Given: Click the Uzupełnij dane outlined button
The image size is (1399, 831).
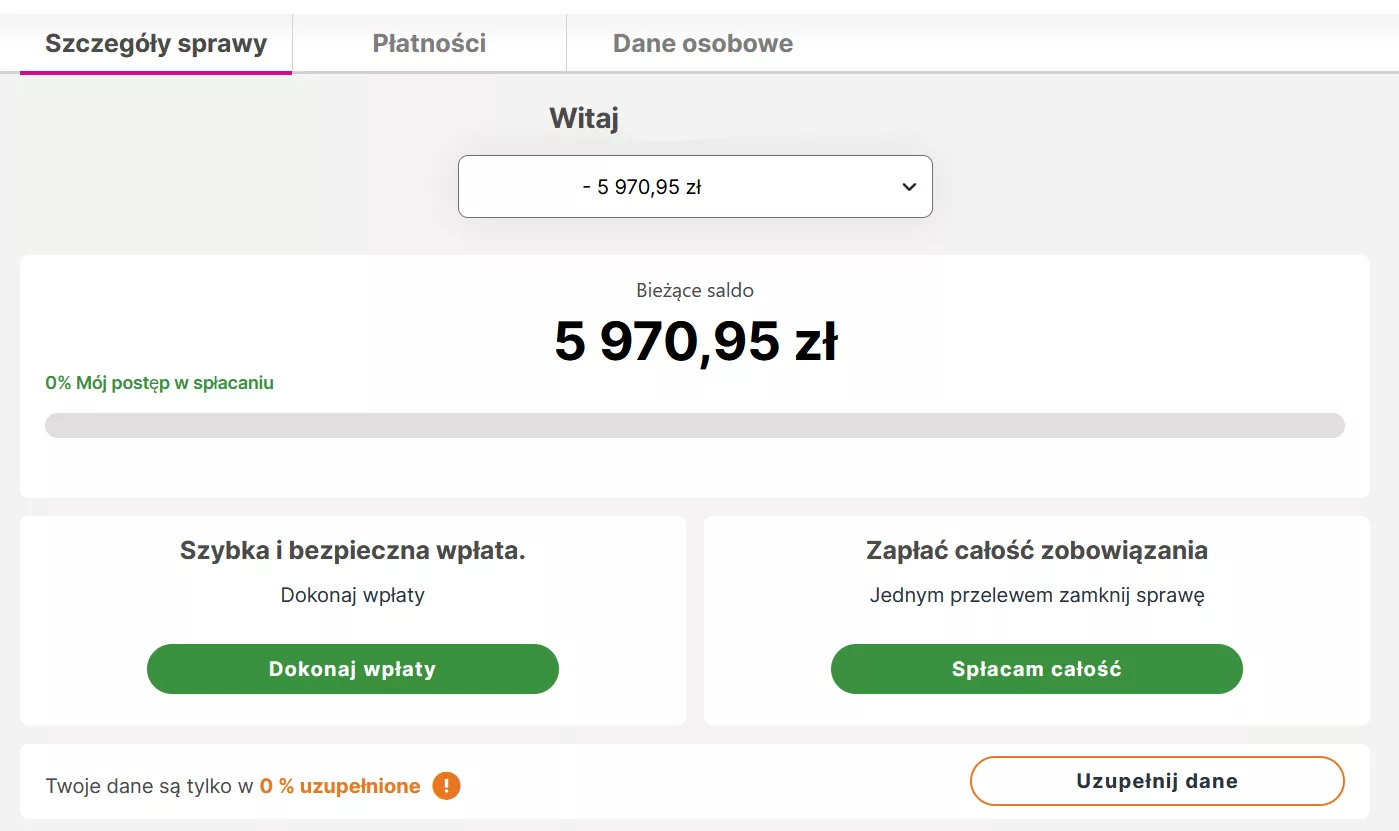Looking at the screenshot, I should coord(1157,781).
